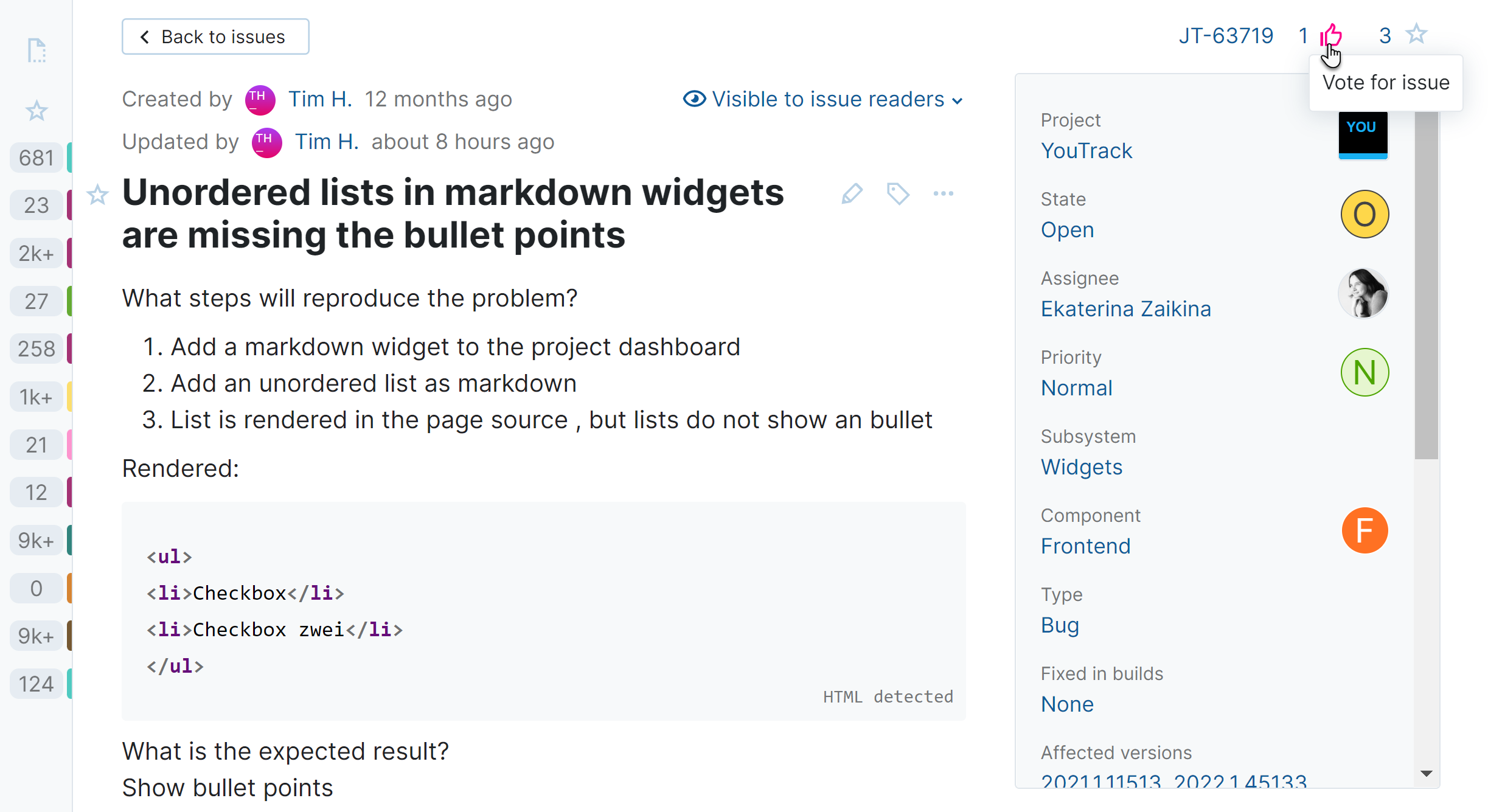The image size is (1488, 812).
Task: Click the star icon in left sidebar
Action: pos(37,111)
